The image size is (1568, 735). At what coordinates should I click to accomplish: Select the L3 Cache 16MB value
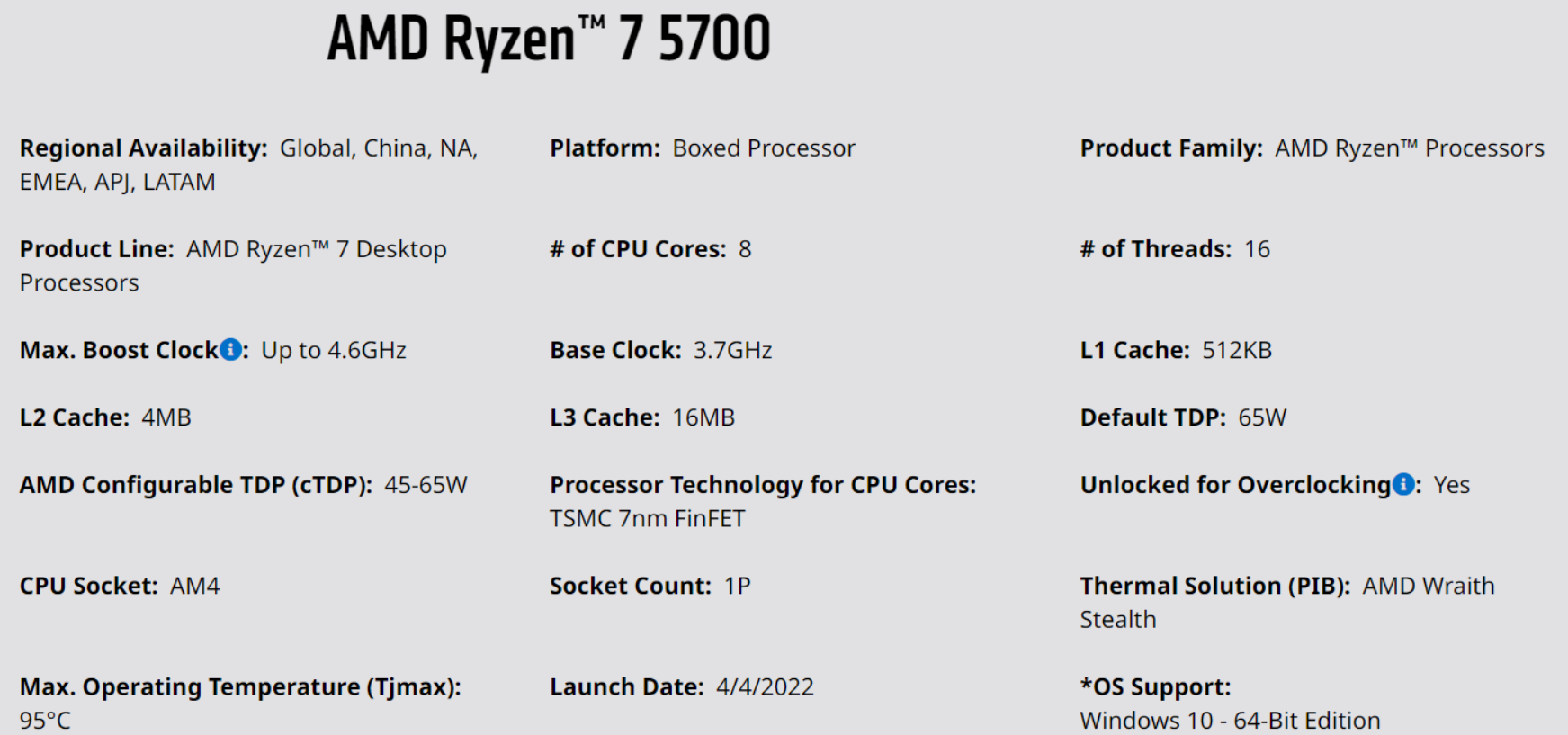coord(703,417)
